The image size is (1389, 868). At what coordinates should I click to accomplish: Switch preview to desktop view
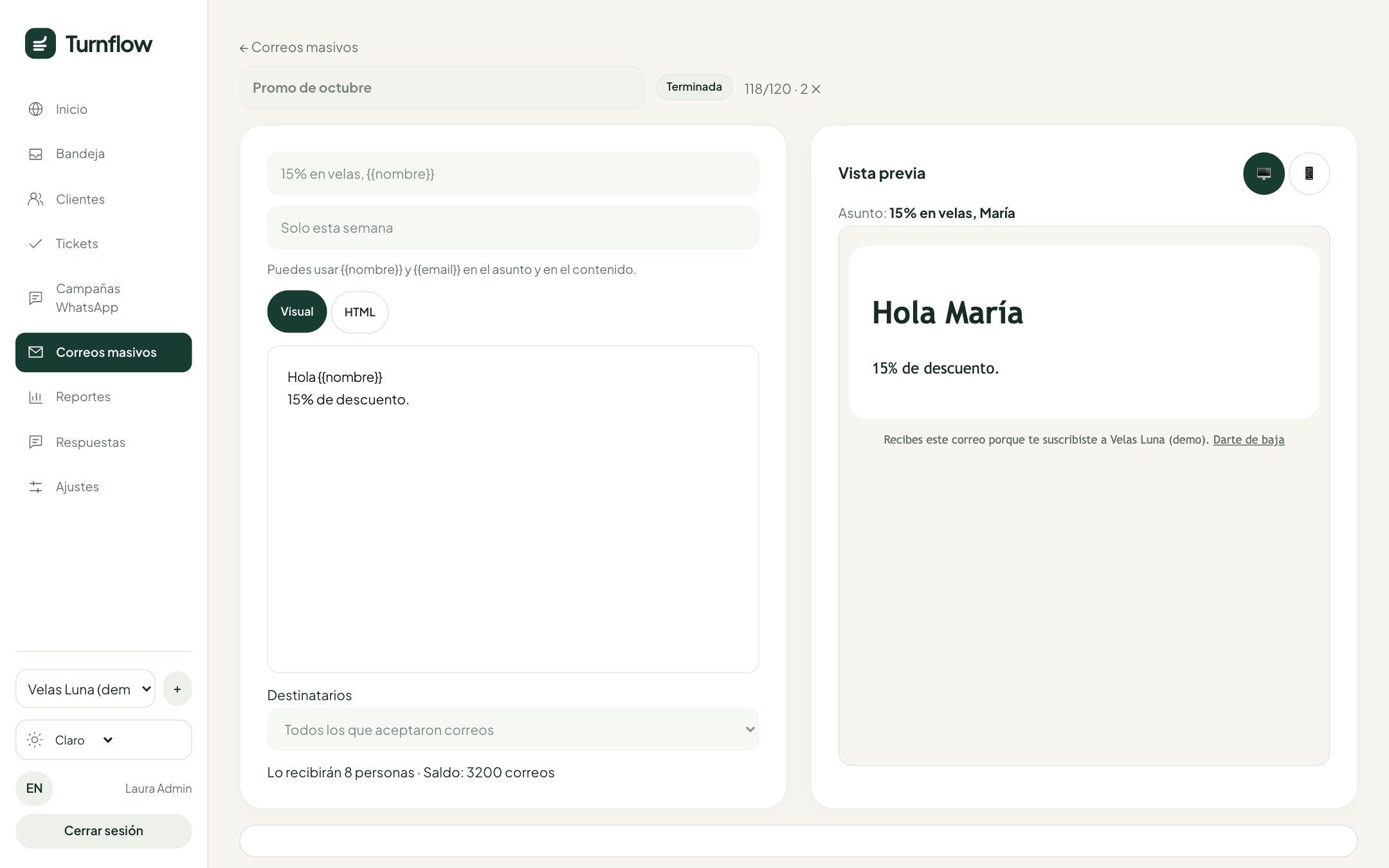(1264, 174)
